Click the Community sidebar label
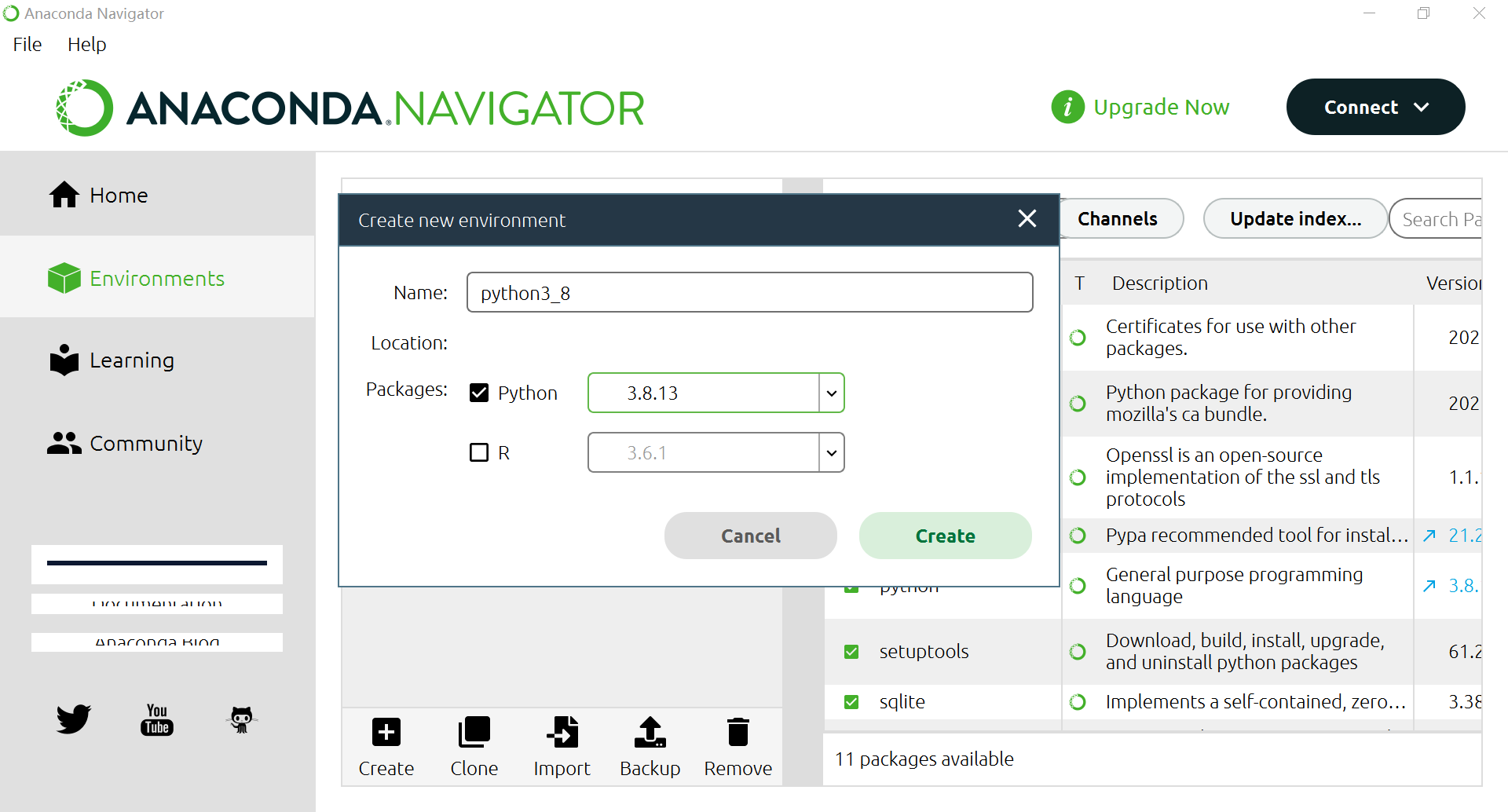1508x812 pixels. (146, 444)
